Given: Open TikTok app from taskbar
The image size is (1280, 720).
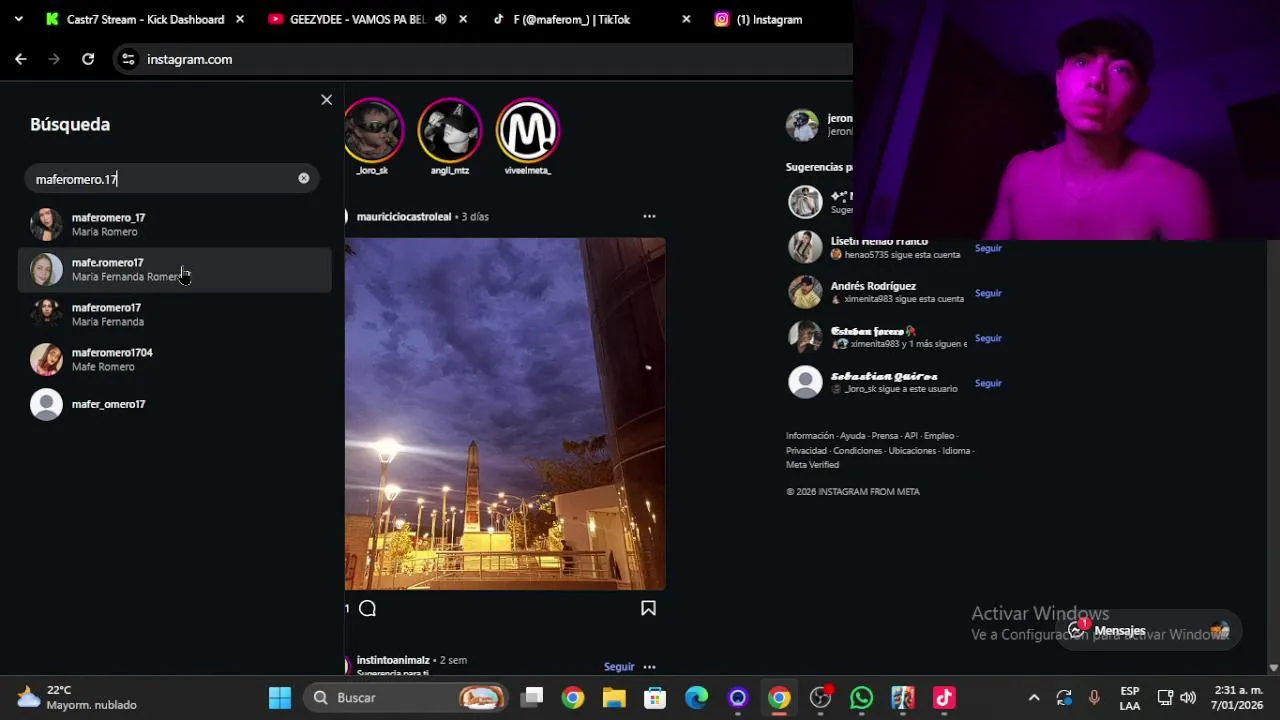Looking at the screenshot, I should pos(943,697).
